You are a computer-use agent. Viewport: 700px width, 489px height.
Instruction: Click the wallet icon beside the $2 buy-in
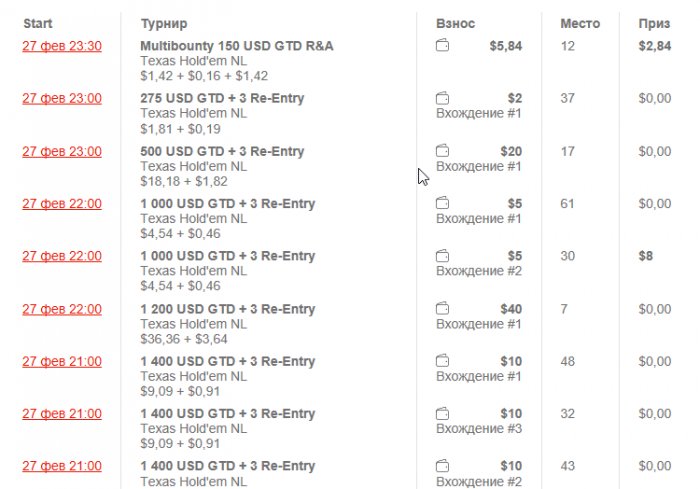(443, 98)
